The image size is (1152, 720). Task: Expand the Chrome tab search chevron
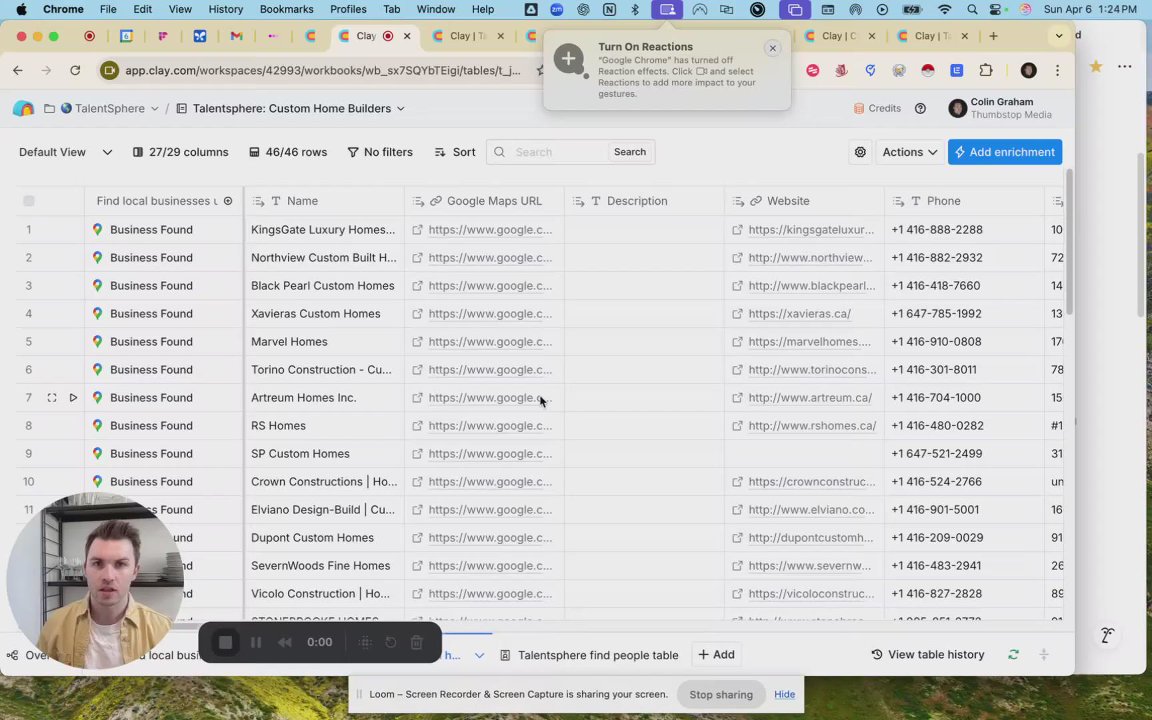(1059, 36)
